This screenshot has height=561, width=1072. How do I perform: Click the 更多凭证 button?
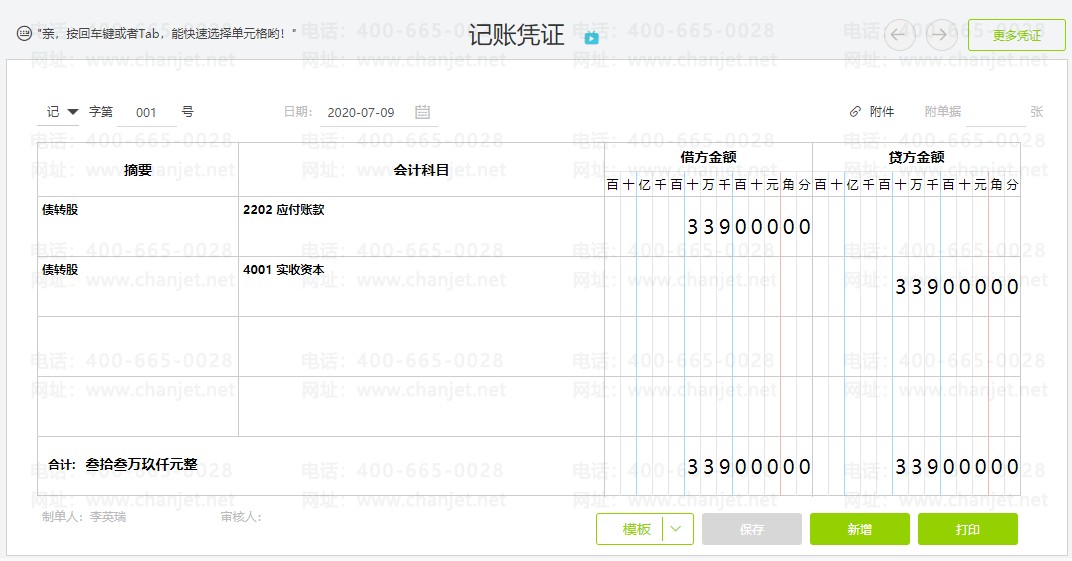pos(1017,36)
